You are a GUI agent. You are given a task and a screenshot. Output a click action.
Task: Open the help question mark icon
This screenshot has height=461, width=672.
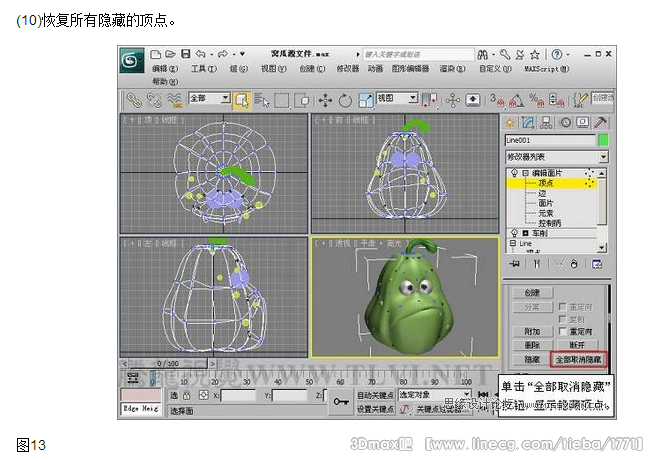point(556,54)
